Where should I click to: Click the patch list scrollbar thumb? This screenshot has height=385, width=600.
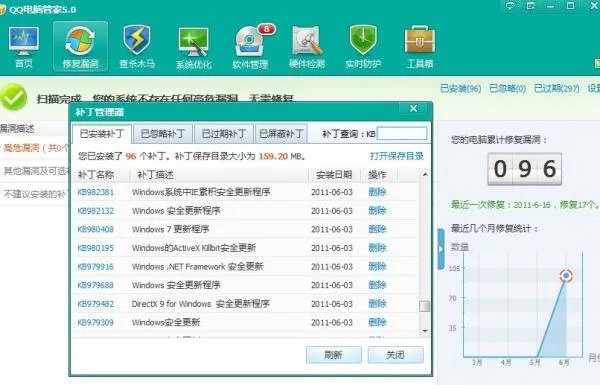point(424,306)
